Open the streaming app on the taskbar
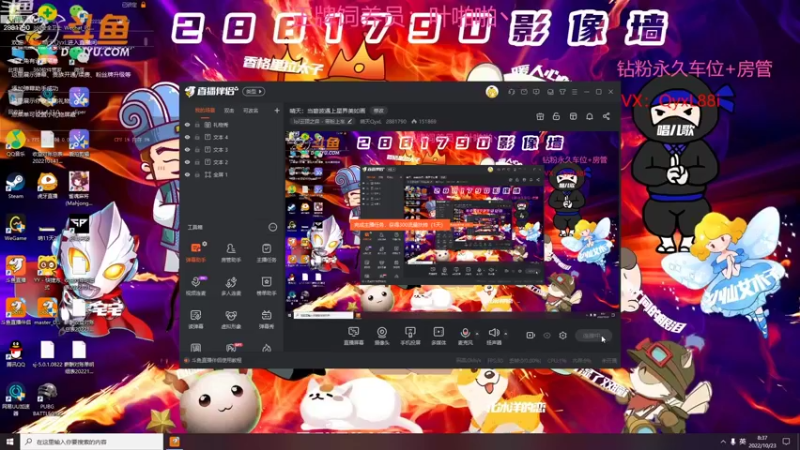800x450 pixels. 174,441
